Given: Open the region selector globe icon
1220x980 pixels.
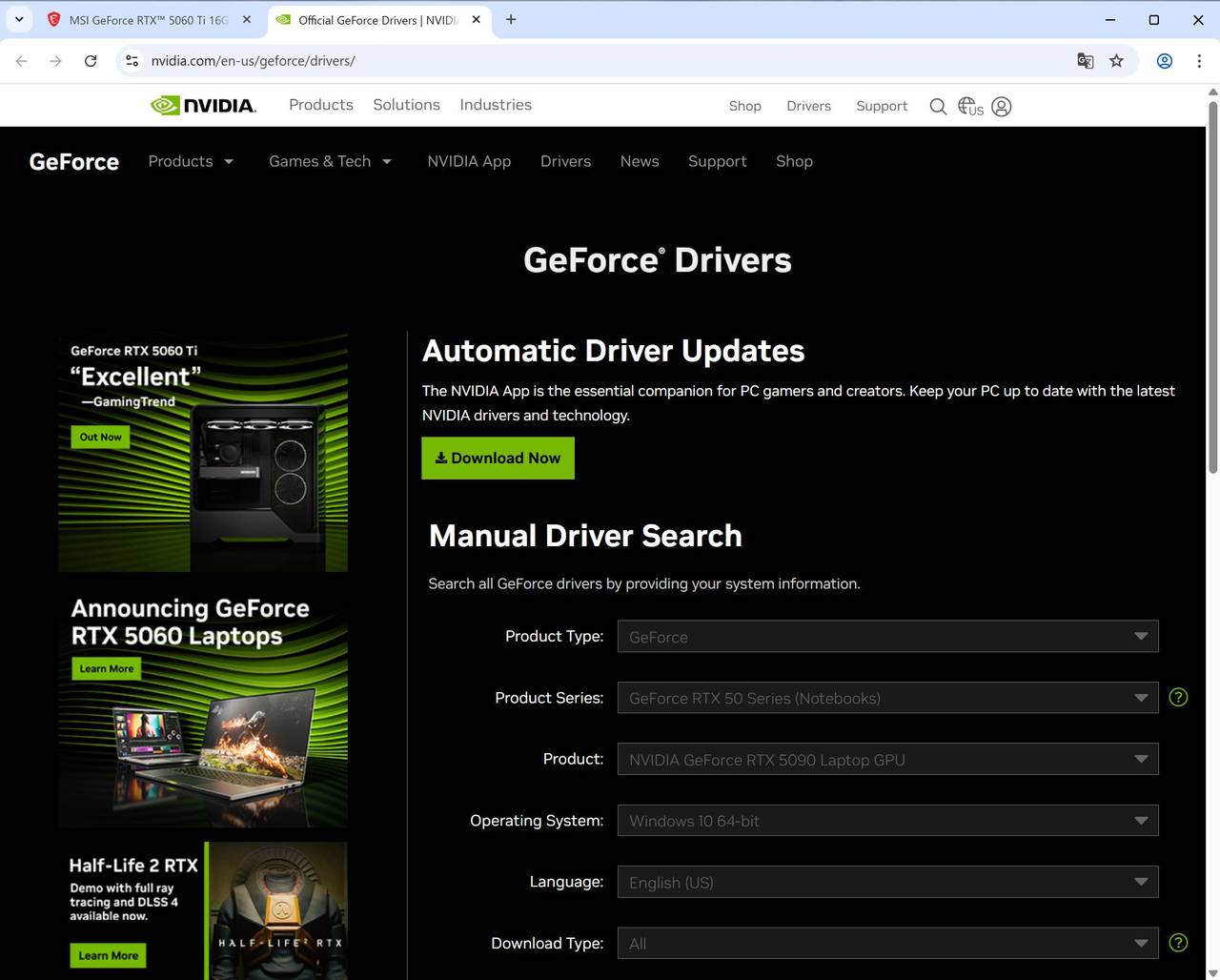Looking at the screenshot, I should tap(970, 107).
